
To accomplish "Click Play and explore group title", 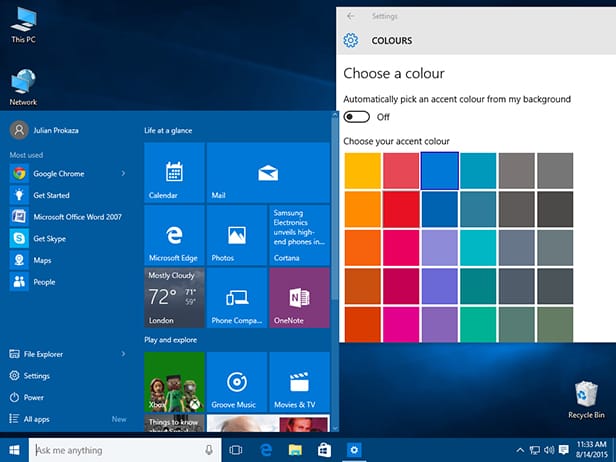I will coord(170,340).
